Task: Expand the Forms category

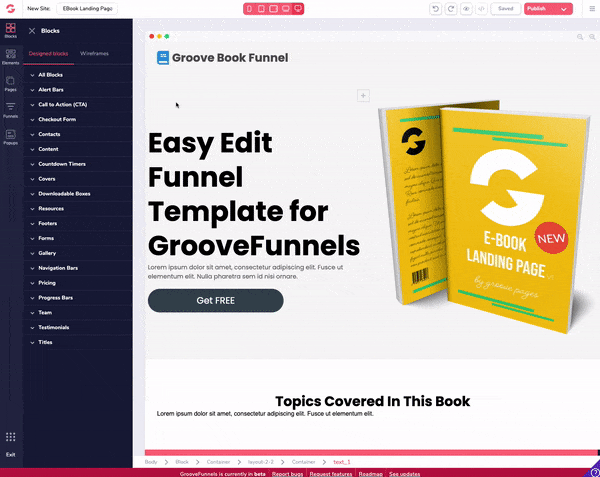Action: [78, 238]
